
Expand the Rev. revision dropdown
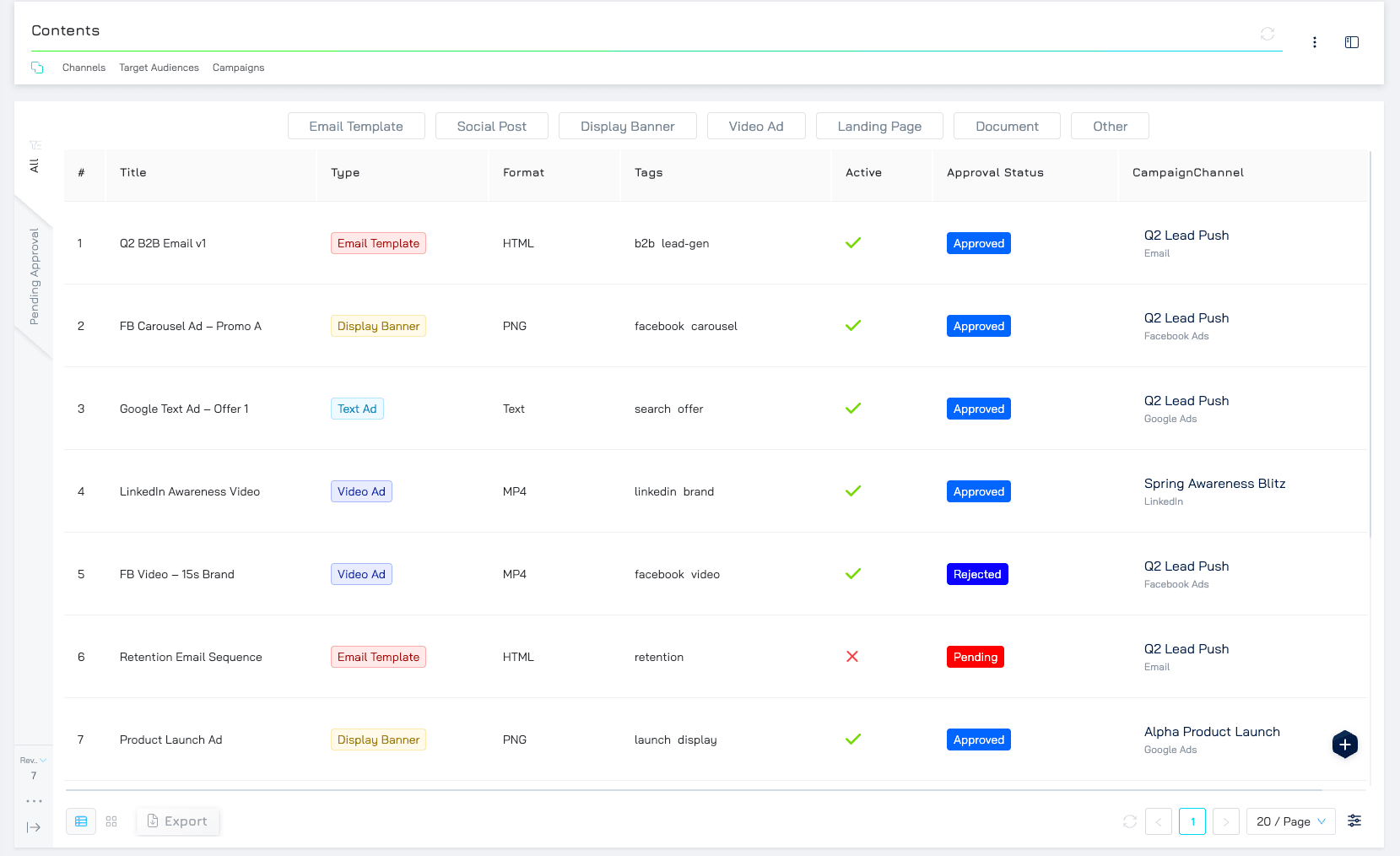point(33,761)
